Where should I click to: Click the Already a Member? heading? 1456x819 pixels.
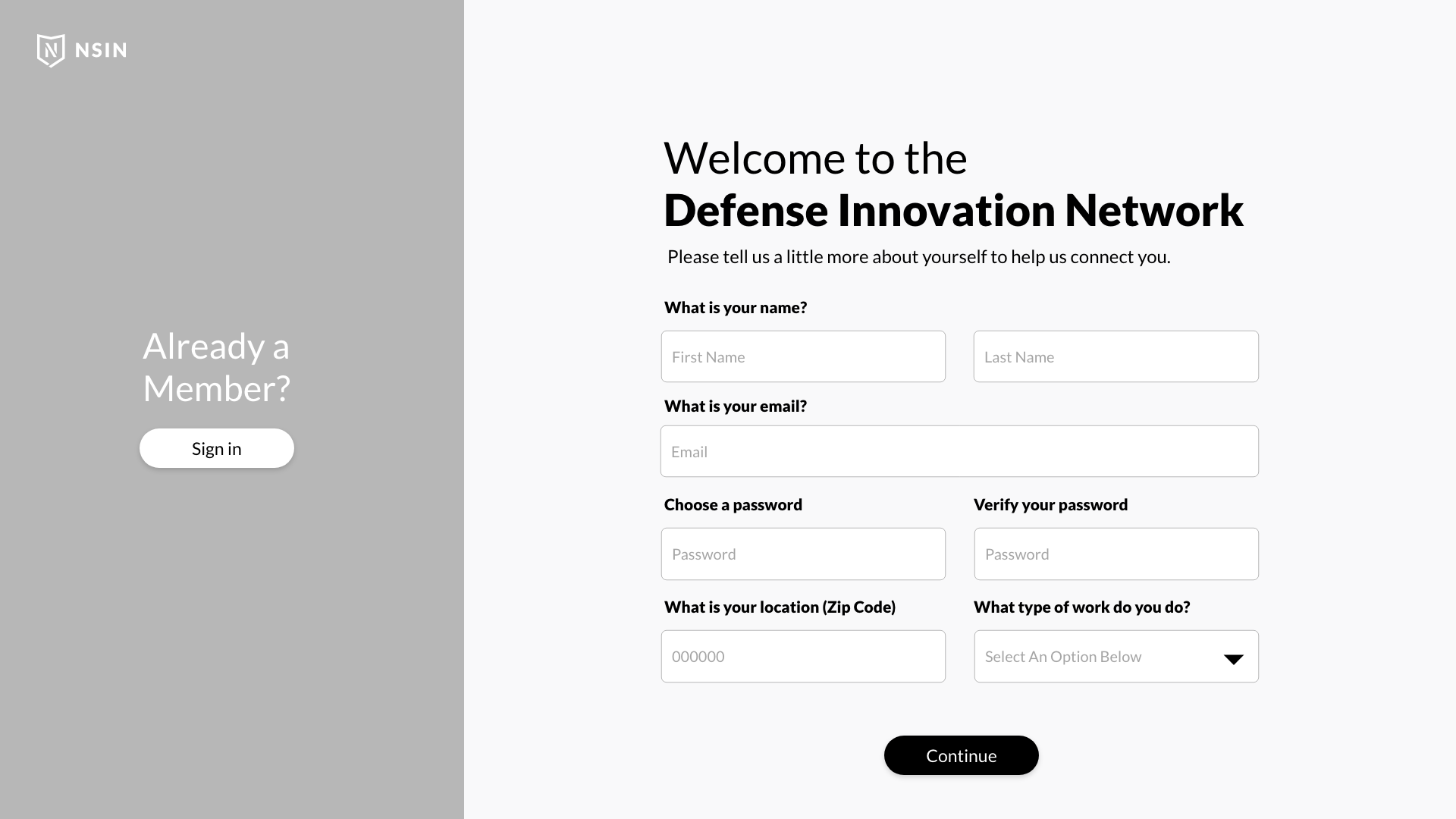pyautogui.click(x=216, y=367)
